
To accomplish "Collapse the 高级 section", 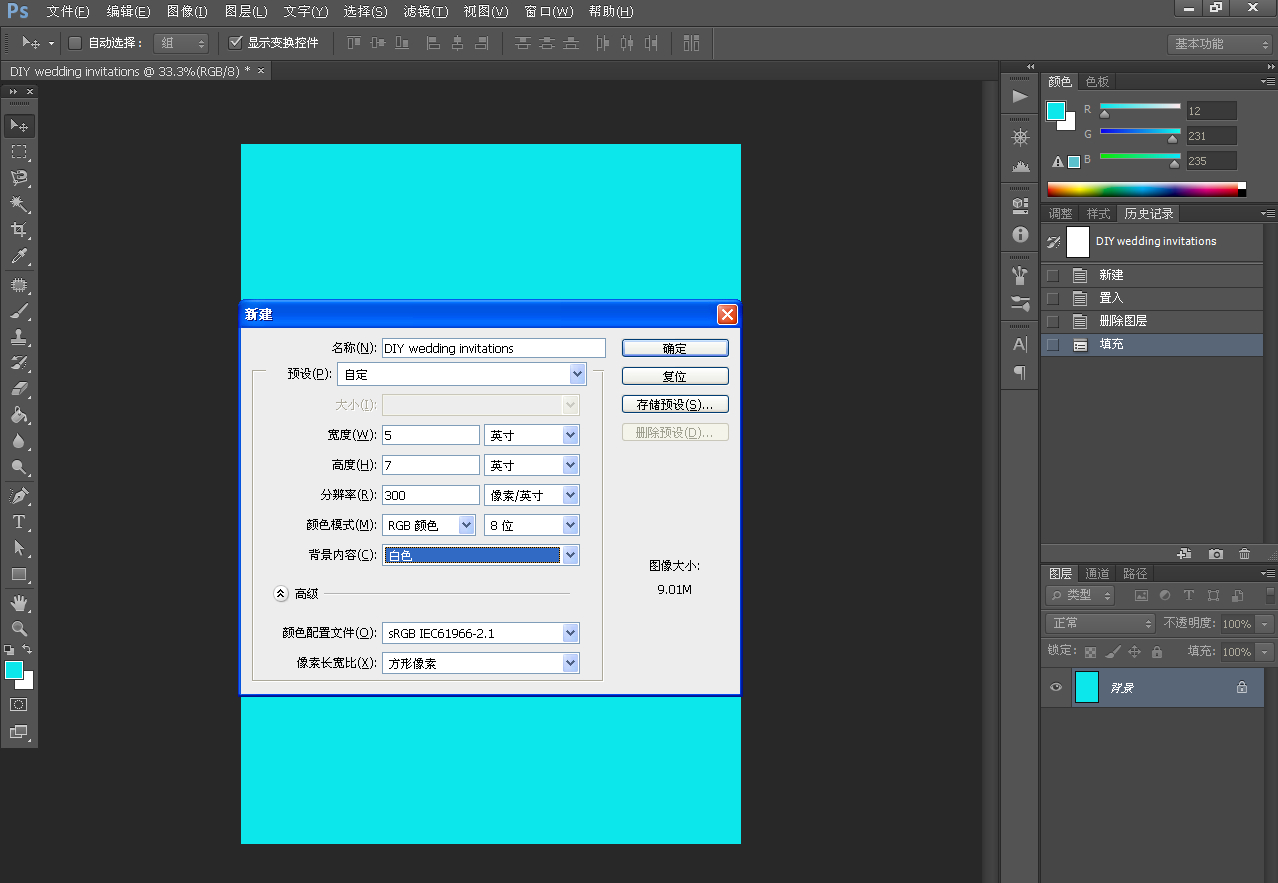I will point(281,593).
